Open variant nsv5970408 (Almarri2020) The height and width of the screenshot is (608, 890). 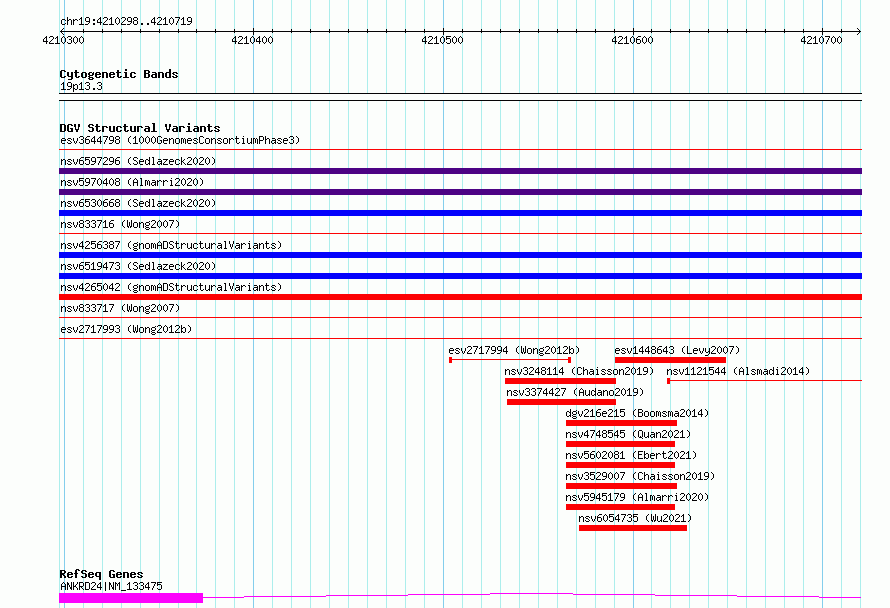pos(132,182)
